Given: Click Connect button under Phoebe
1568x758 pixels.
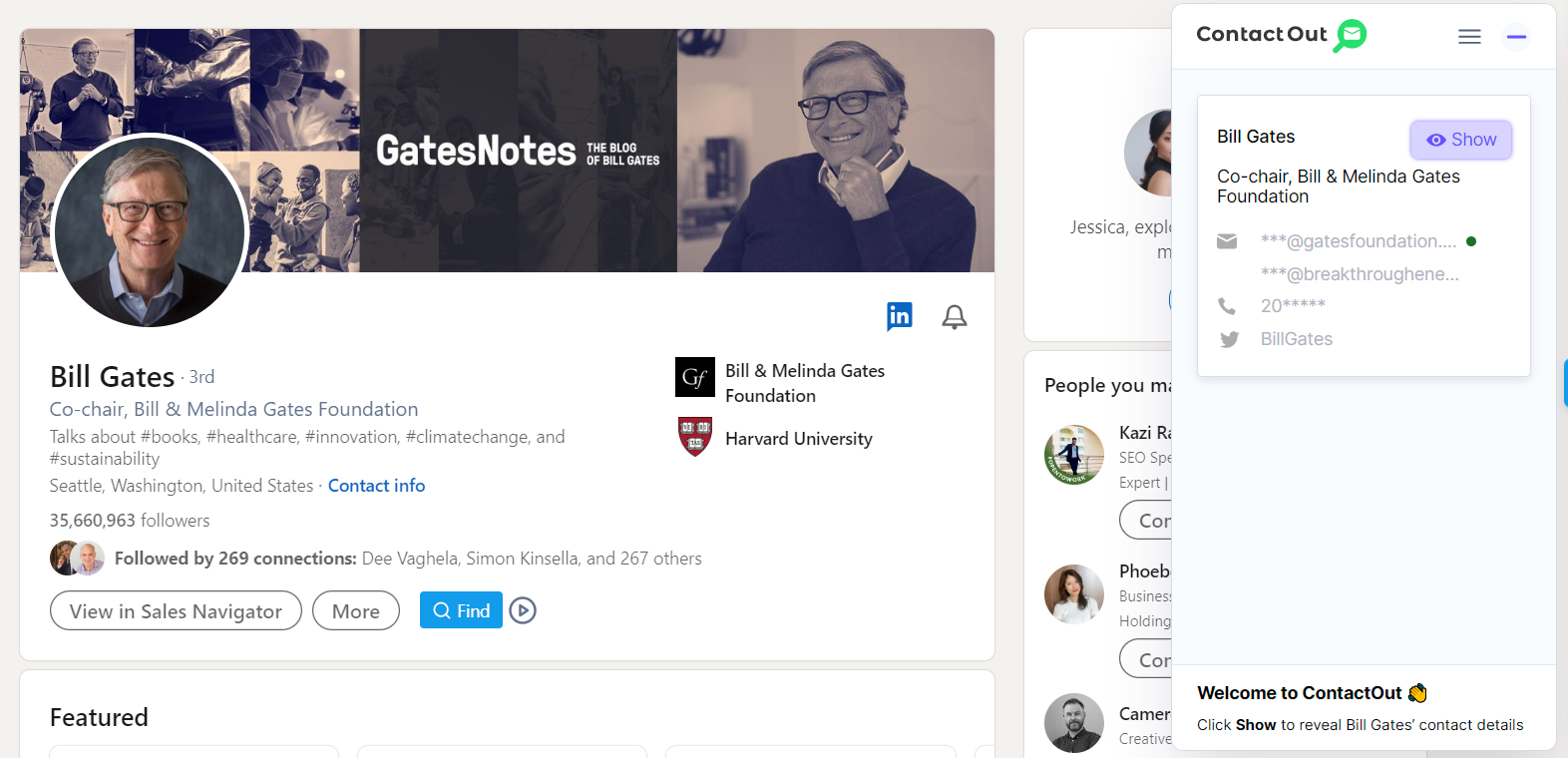Looking at the screenshot, I should pyautogui.click(x=1146, y=660).
